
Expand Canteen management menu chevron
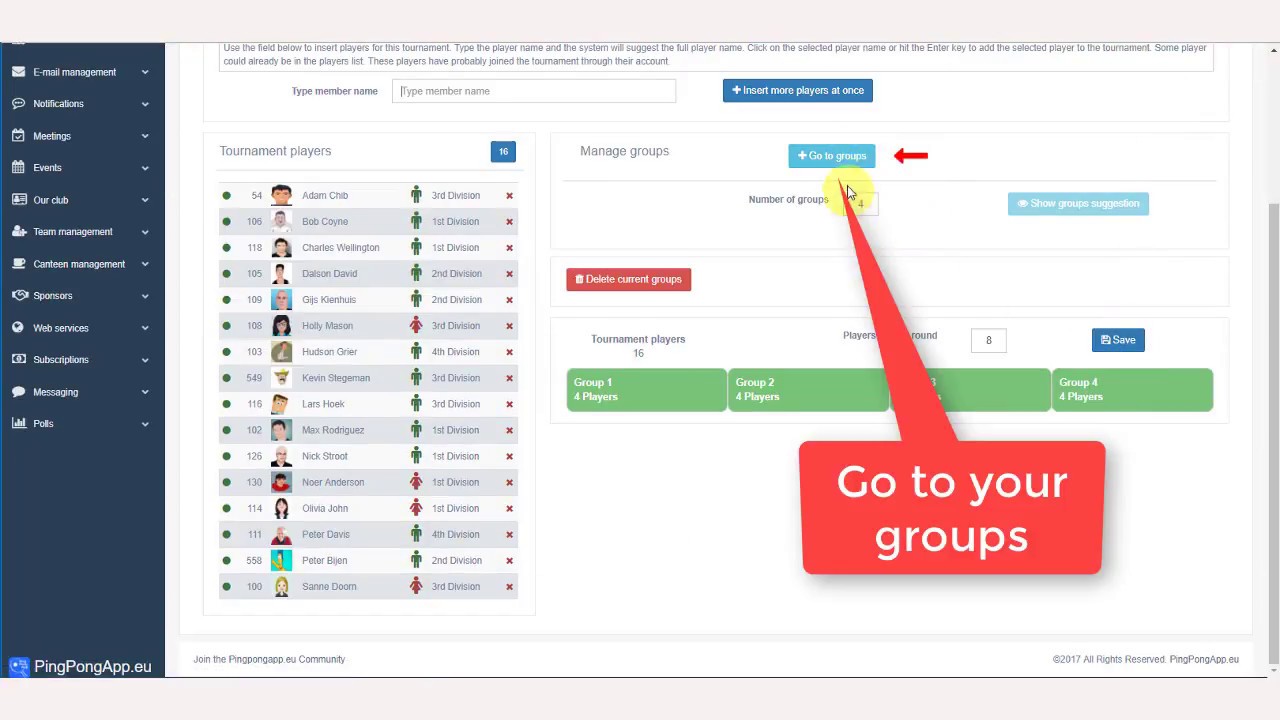coord(145,264)
